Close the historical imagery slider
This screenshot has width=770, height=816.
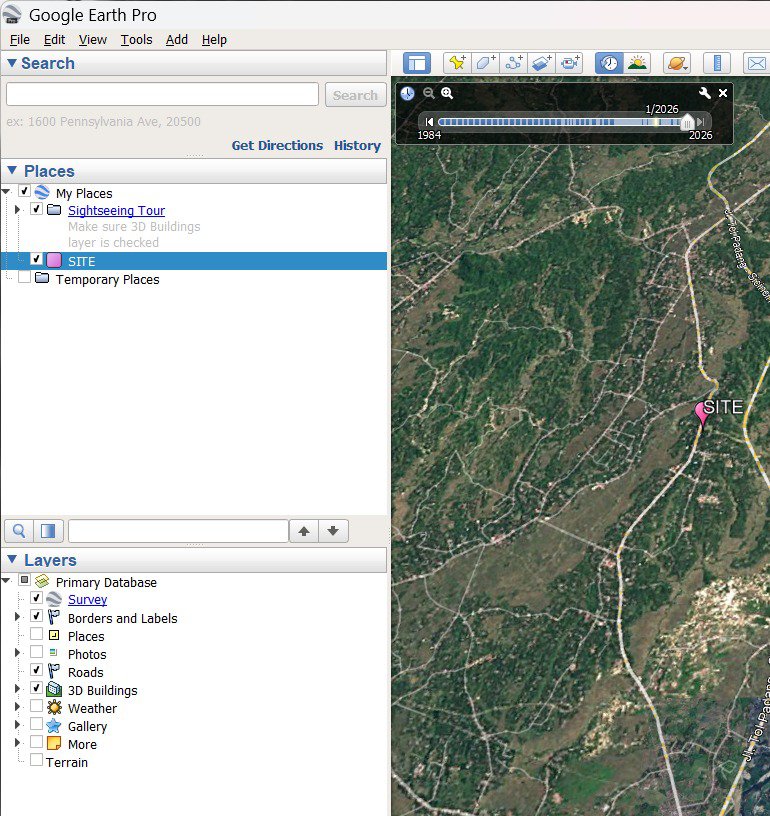(723, 93)
